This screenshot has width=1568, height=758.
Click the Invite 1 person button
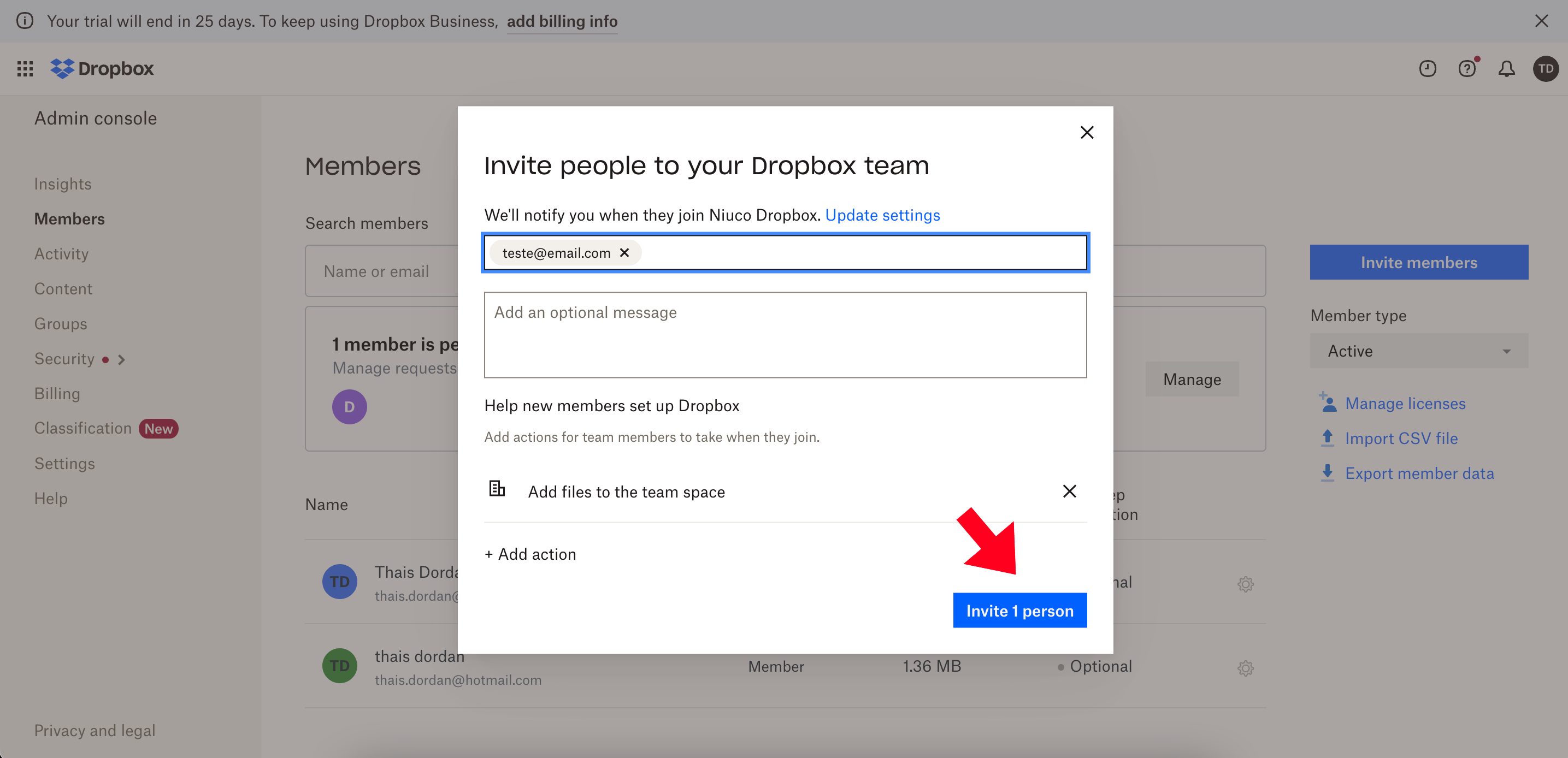pyautogui.click(x=1019, y=610)
